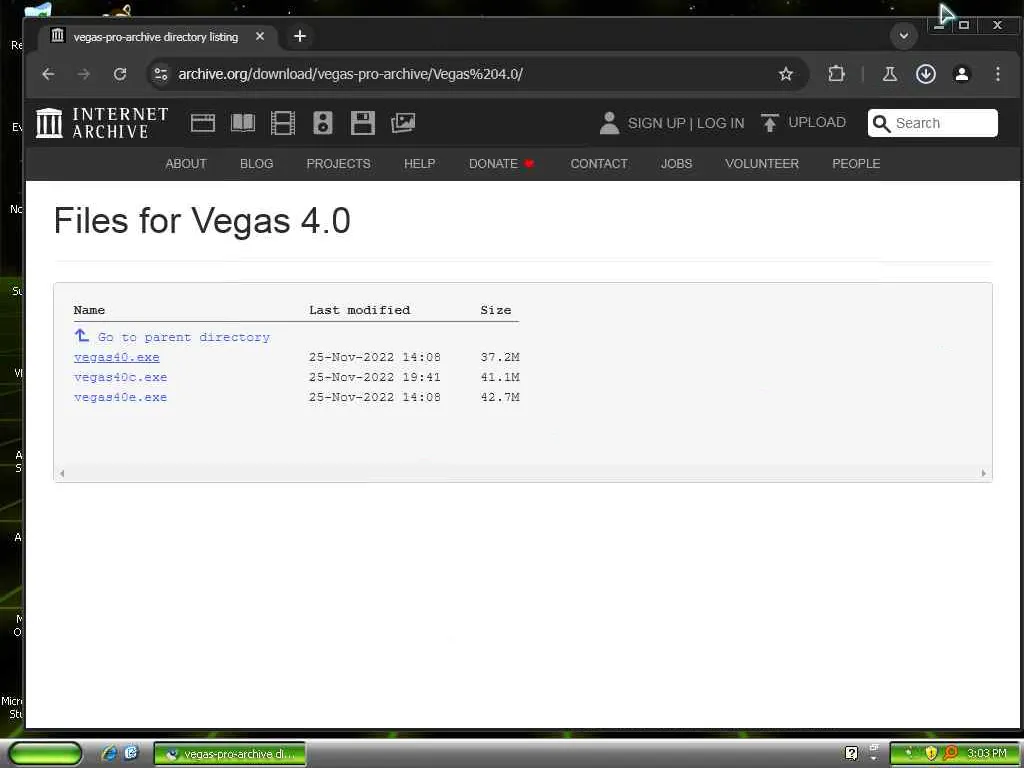This screenshot has height=768, width=1024.
Task: Click the help question mark tray icon
Action: (x=851, y=754)
